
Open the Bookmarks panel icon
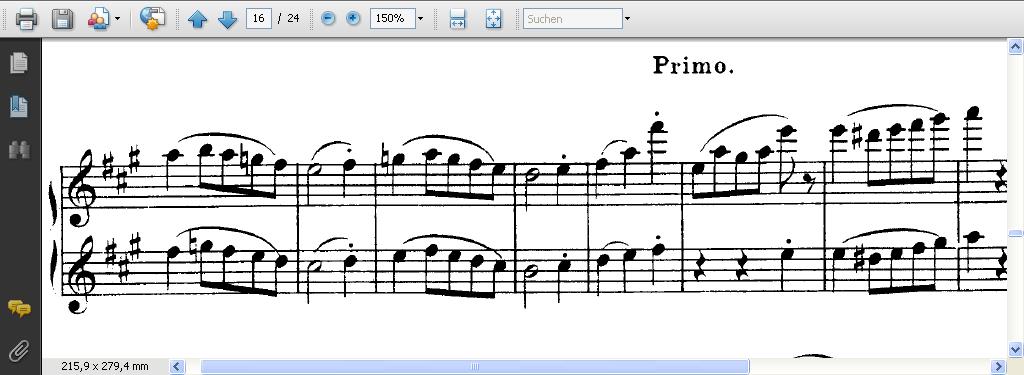click(19, 106)
